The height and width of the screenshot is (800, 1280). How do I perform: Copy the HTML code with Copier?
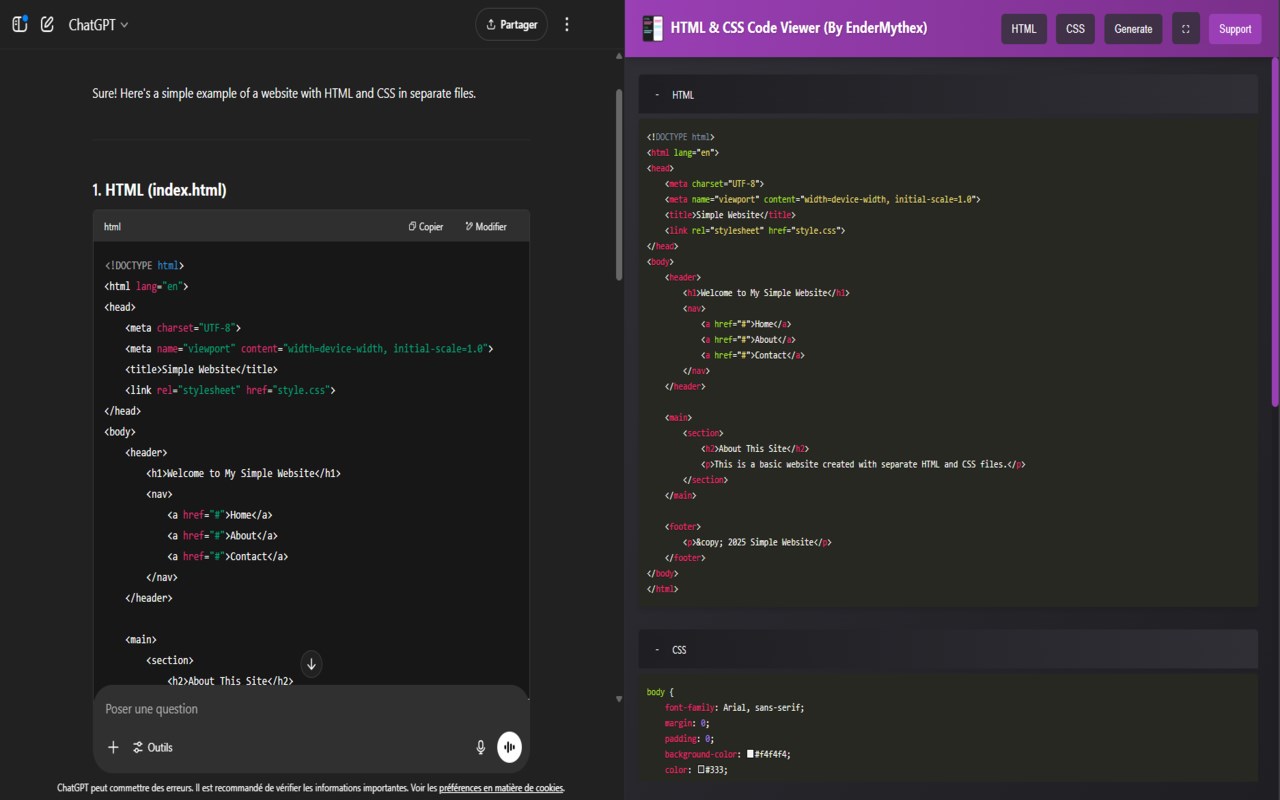pyautogui.click(x=426, y=227)
